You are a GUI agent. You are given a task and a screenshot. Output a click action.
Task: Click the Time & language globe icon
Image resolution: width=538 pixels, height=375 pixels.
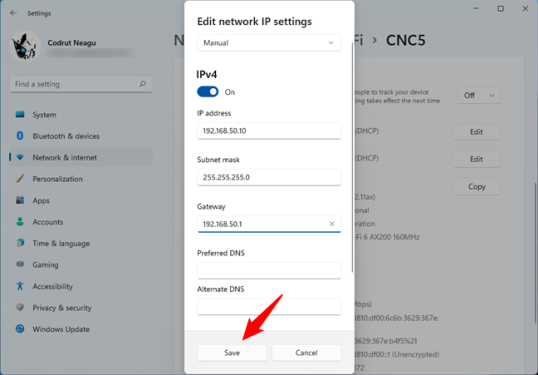pos(20,243)
